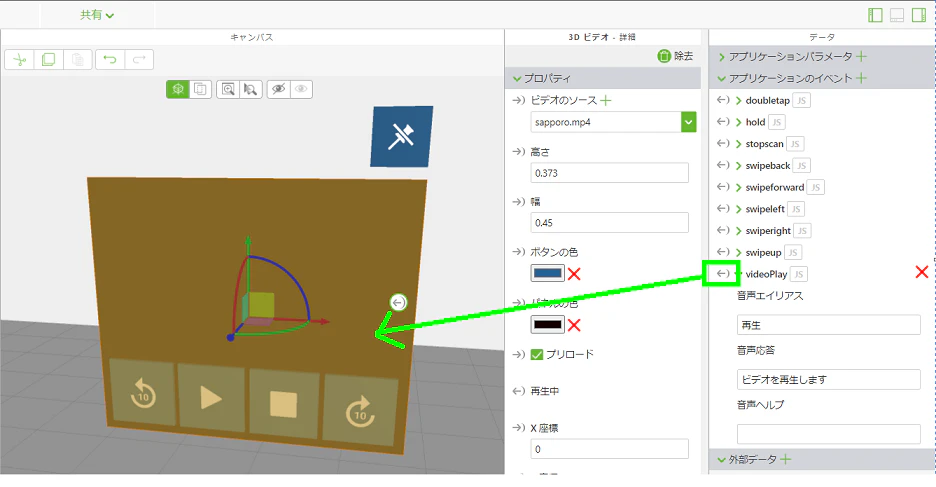
Task: Collapse the アプリケーションのイベント section
Action: coord(722,78)
